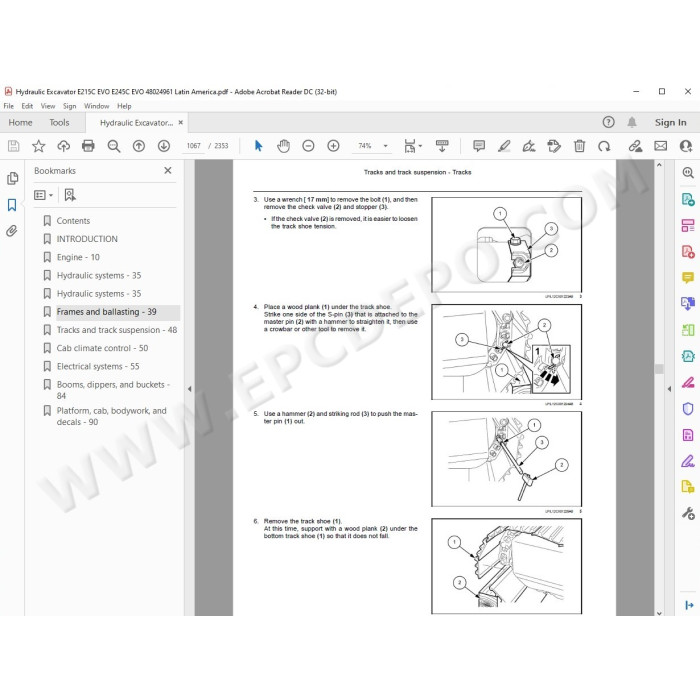700x700 pixels.
Task: Select the highlight text pen tool
Action: 504,146
